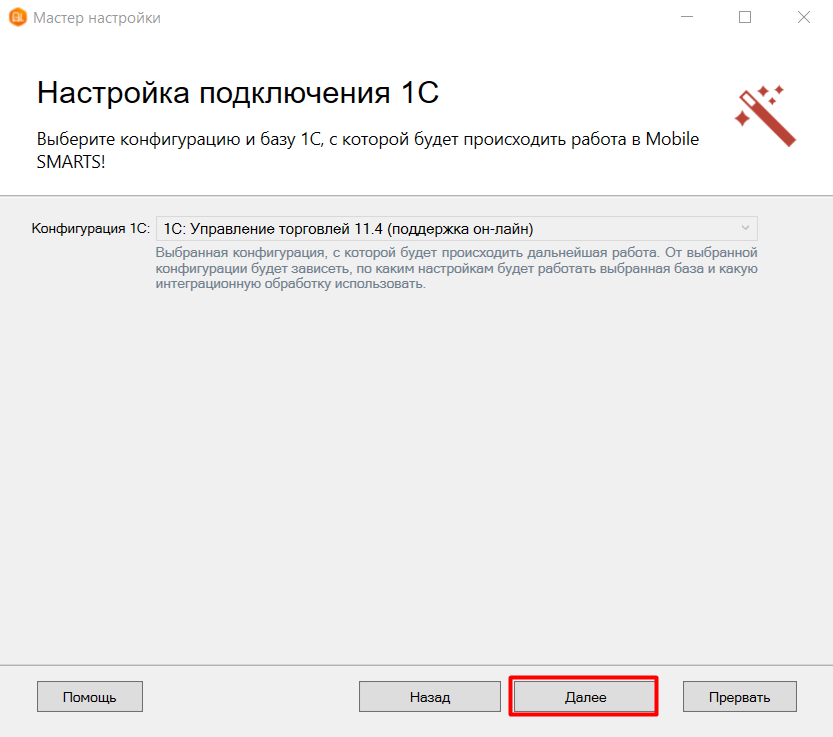
Task: Go back with the Назад button
Action: click(430, 697)
